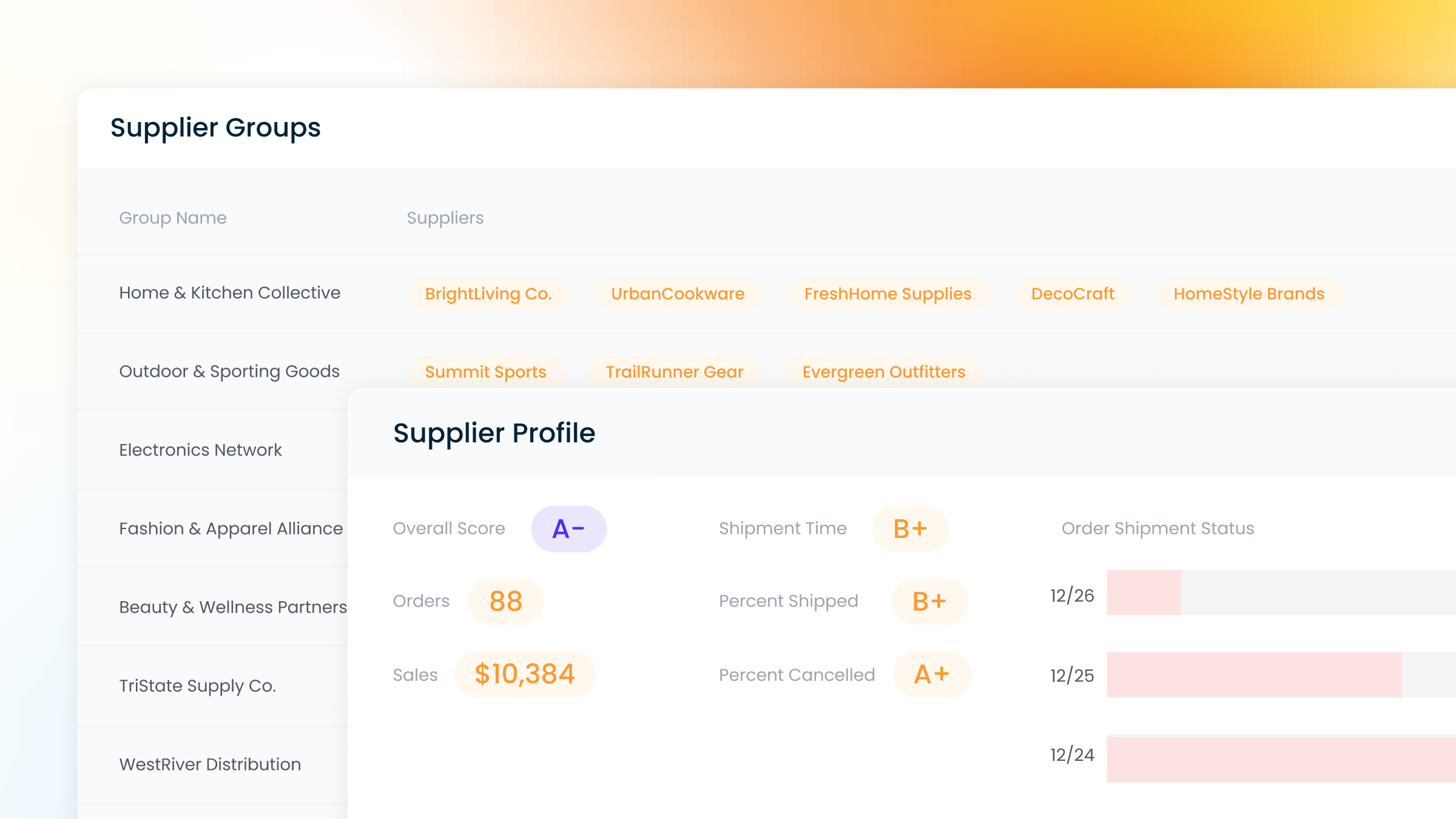Open the HomeStyle Brands supplier chip
Image resolution: width=1456 pixels, height=819 pixels.
pos(1249,294)
